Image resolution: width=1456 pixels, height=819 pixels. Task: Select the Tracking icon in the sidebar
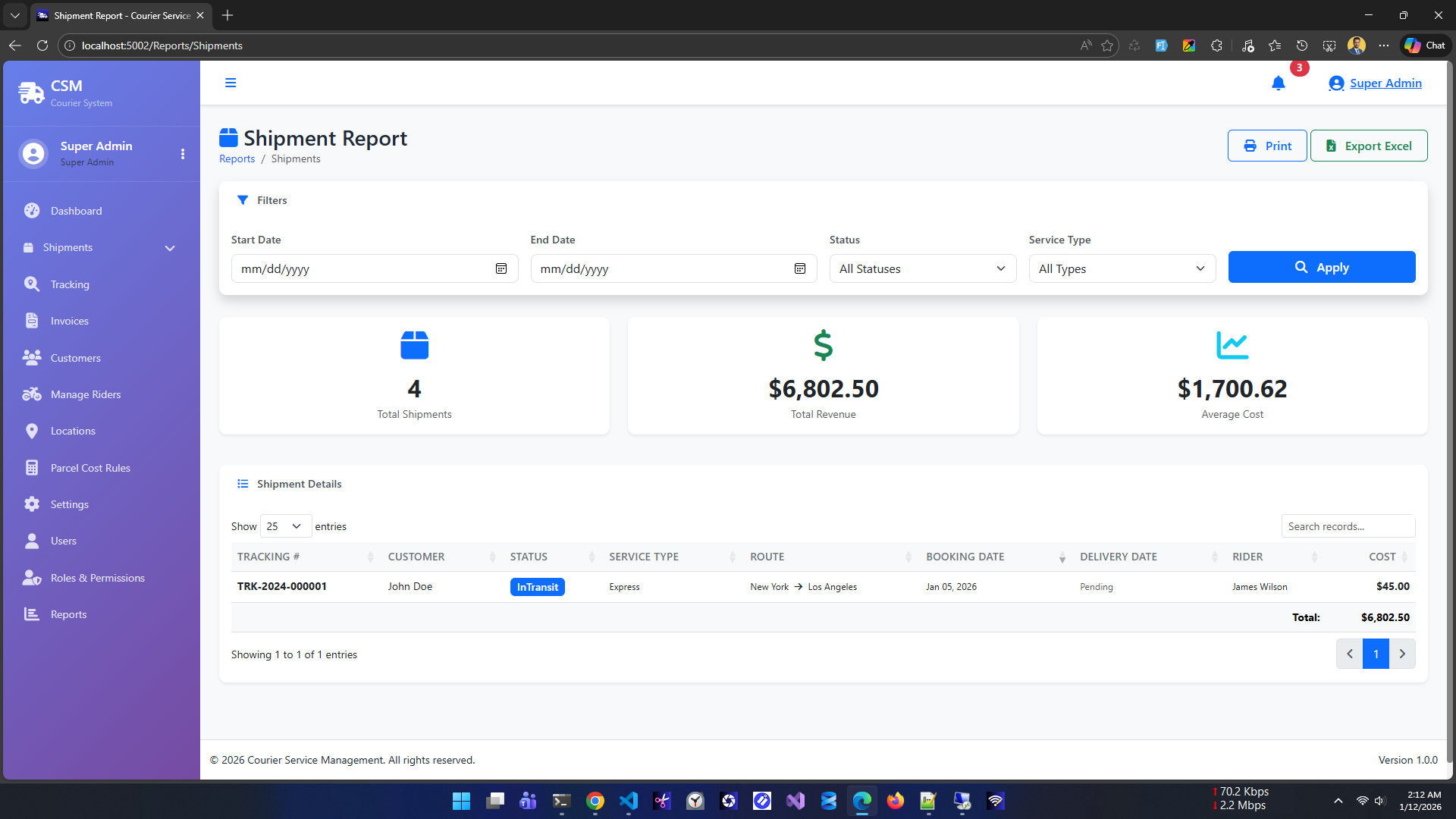click(x=33, y=284)
